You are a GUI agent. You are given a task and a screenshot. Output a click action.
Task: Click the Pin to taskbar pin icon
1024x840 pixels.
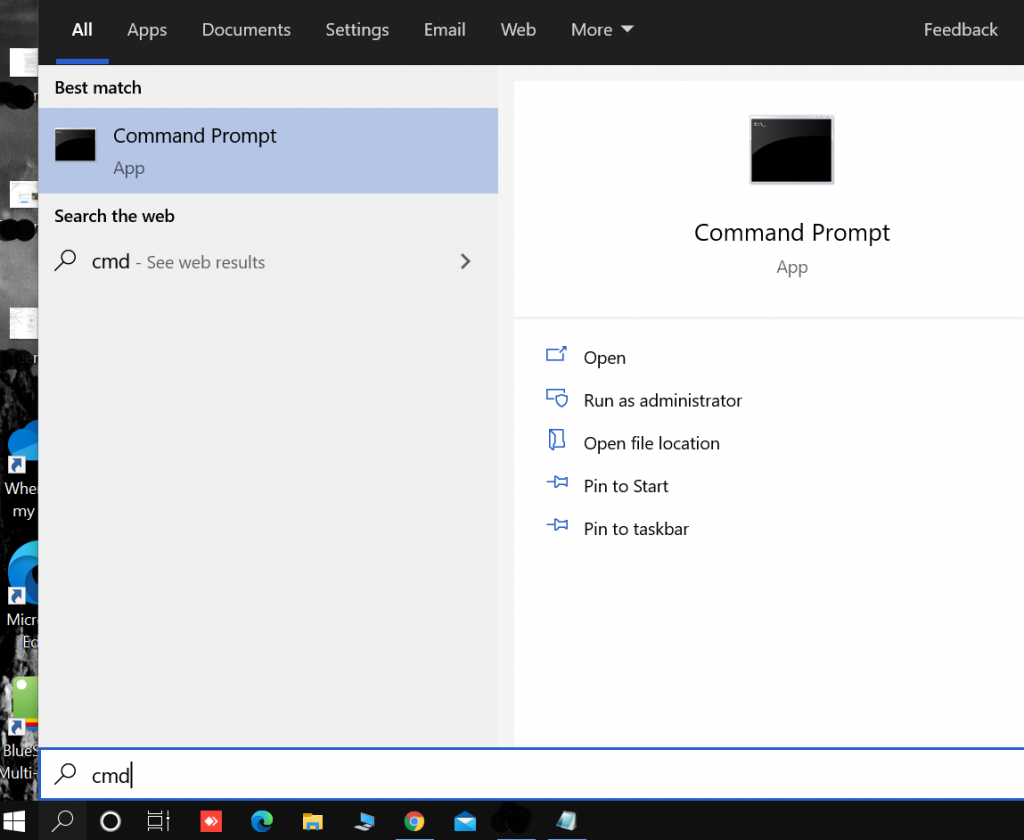pos(557,525)
